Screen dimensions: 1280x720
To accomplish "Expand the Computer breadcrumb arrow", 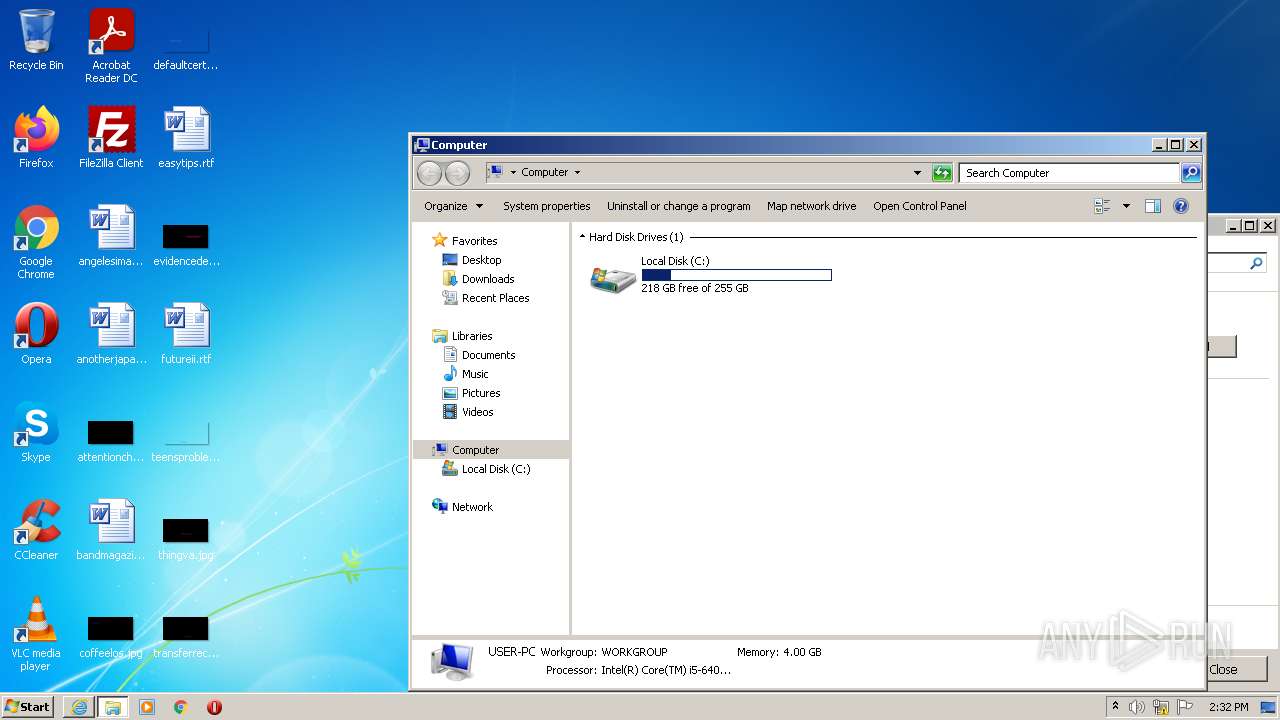I will (x=577, y=173).
